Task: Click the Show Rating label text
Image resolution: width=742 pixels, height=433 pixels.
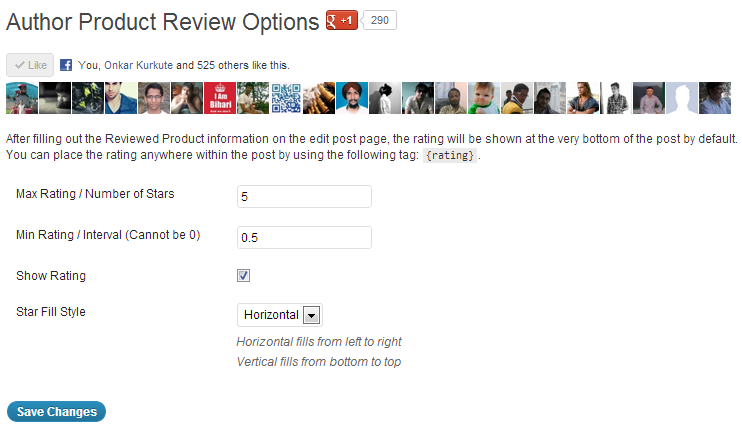Action: pyautogui.click(x=51, y=276)
